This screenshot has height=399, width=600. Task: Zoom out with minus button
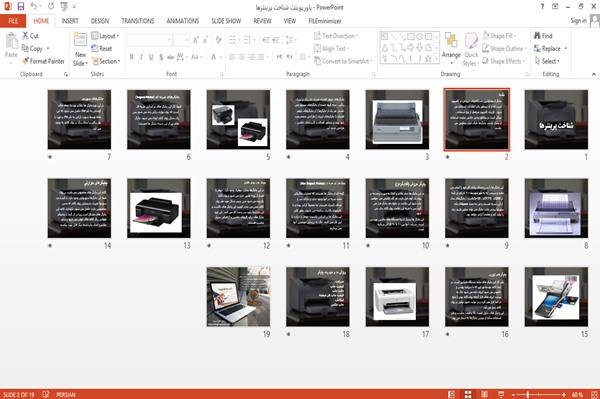tap(514, 394)
